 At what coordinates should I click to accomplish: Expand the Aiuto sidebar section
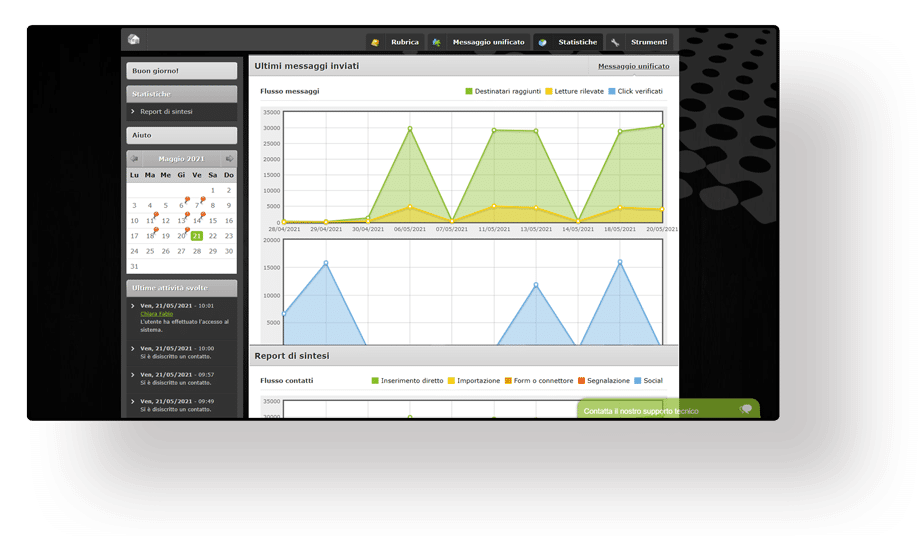pos(181,135)
